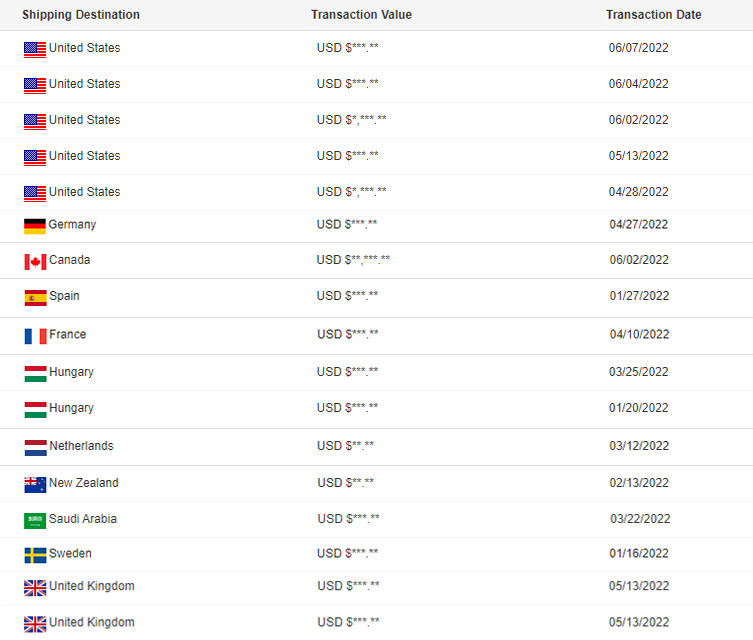Click the Canada flag icon
Viewport: 753px width, 640px height.
(35, 261)
